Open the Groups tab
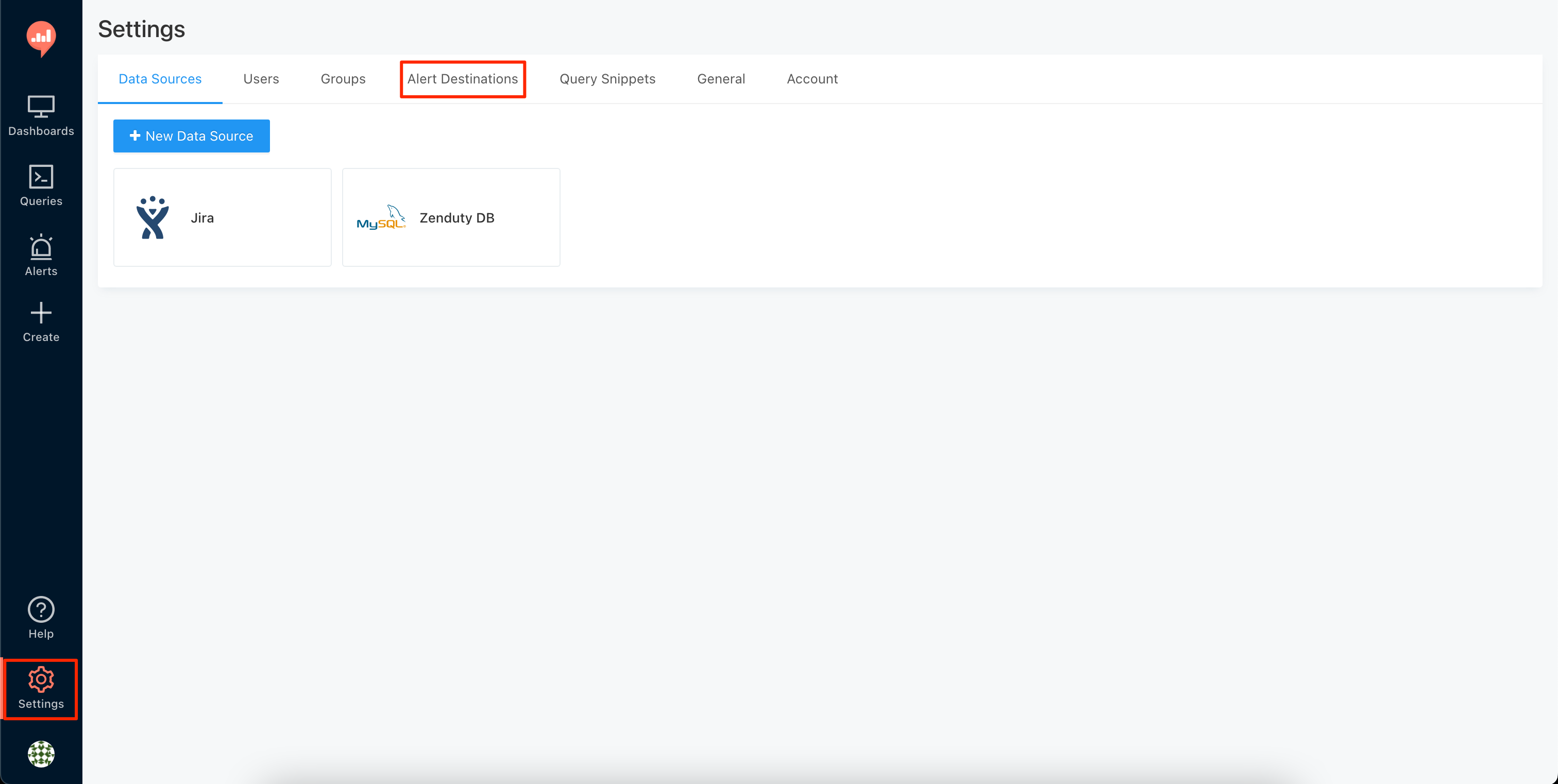 coord(343,79)
